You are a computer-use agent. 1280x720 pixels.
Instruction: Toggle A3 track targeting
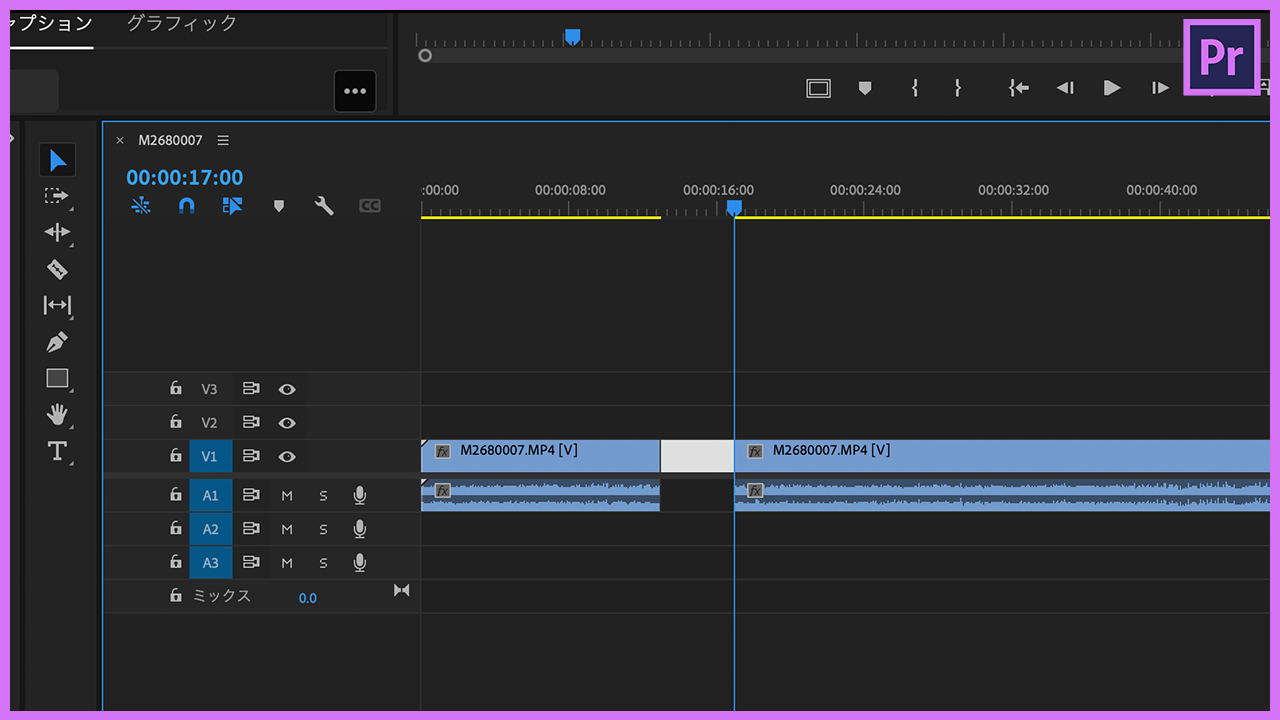pyautogui.click(x=210, y=563)
